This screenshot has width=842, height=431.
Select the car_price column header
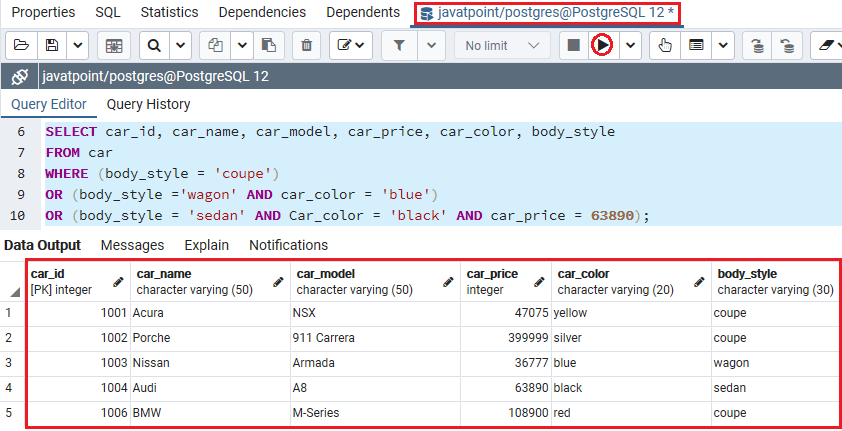(506, 282)
